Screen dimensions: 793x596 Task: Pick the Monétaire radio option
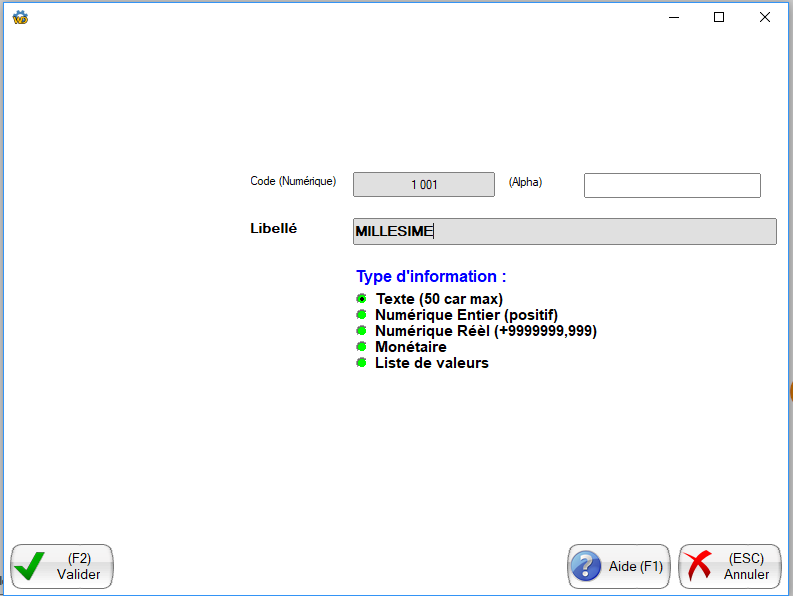(x=362, y=347)
